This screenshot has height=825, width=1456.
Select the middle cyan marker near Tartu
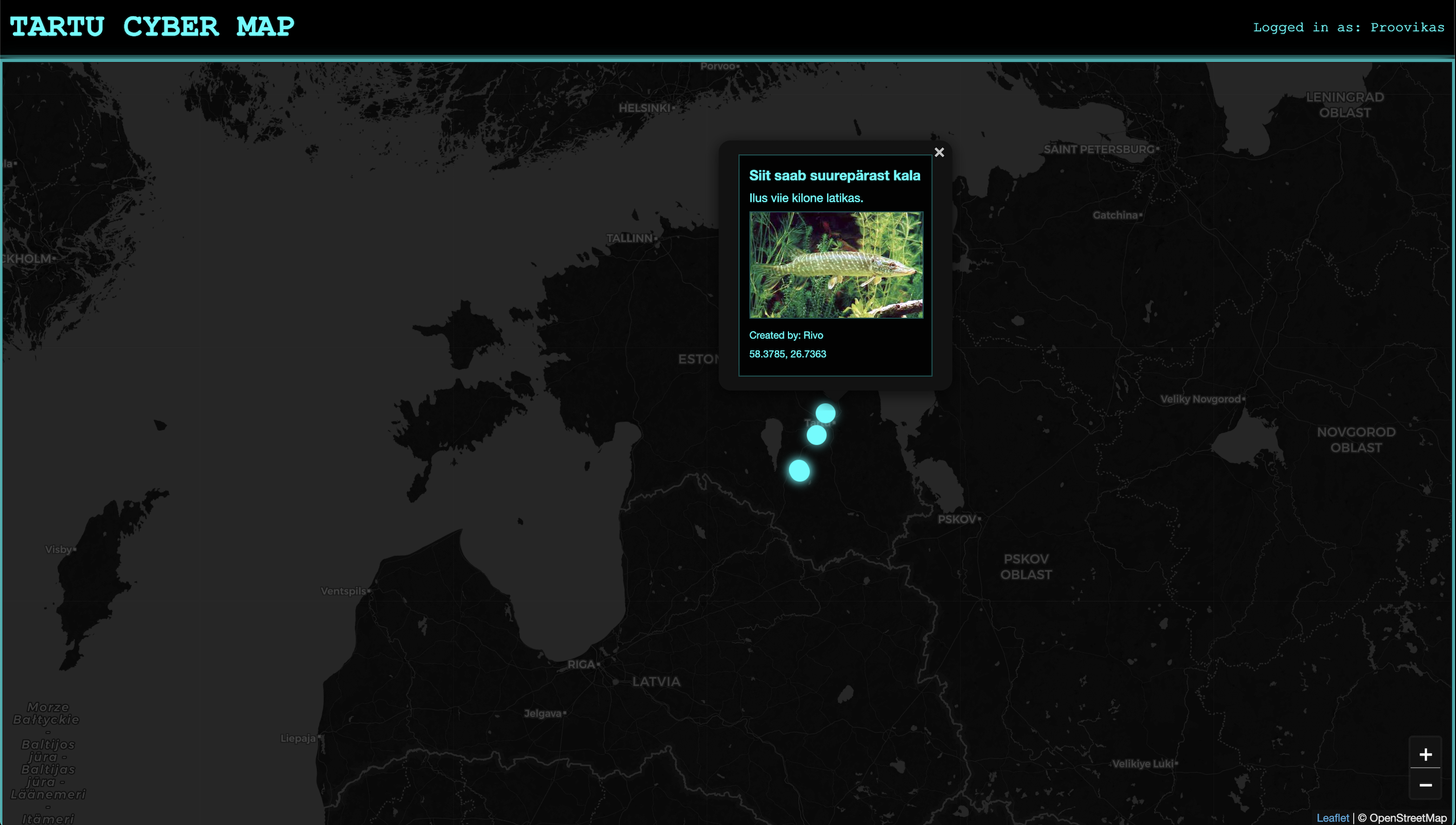pyautogui.click(x=816, y=435)
